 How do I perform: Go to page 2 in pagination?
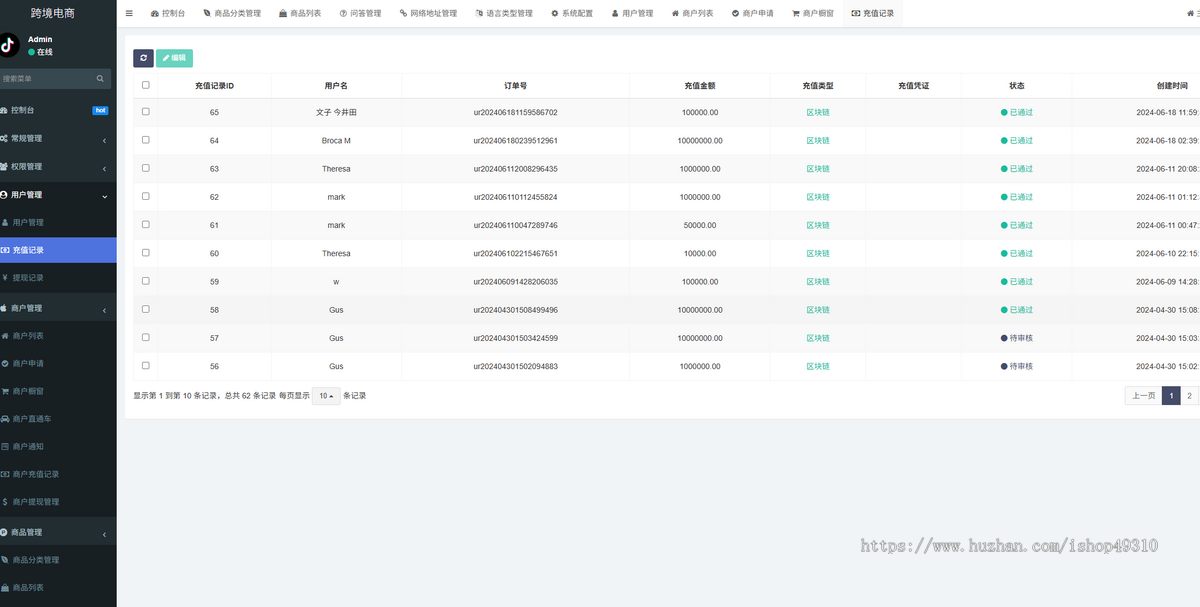pos(1189,396)
